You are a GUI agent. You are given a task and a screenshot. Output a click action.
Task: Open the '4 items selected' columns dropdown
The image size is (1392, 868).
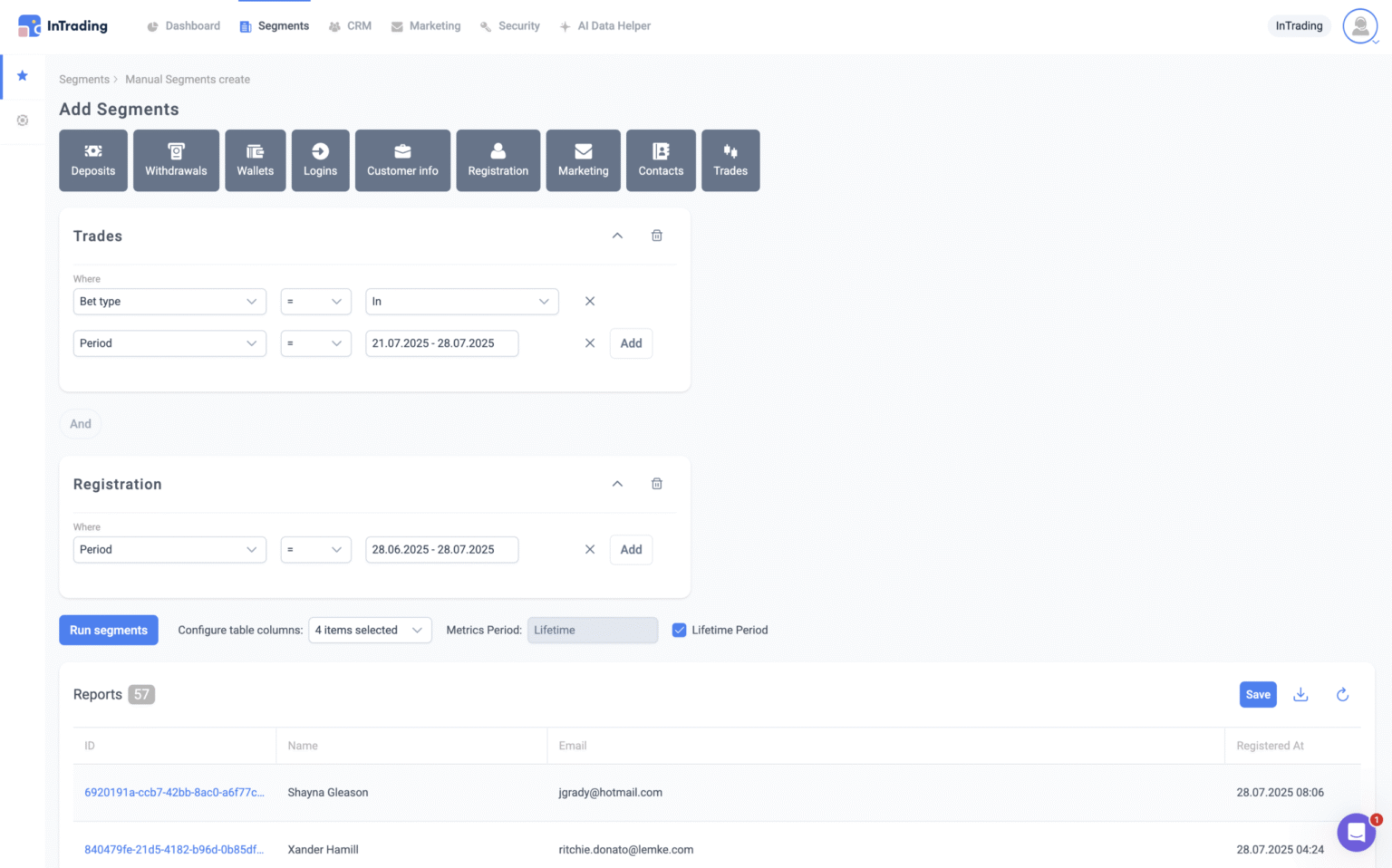click(x=370, y=631)
